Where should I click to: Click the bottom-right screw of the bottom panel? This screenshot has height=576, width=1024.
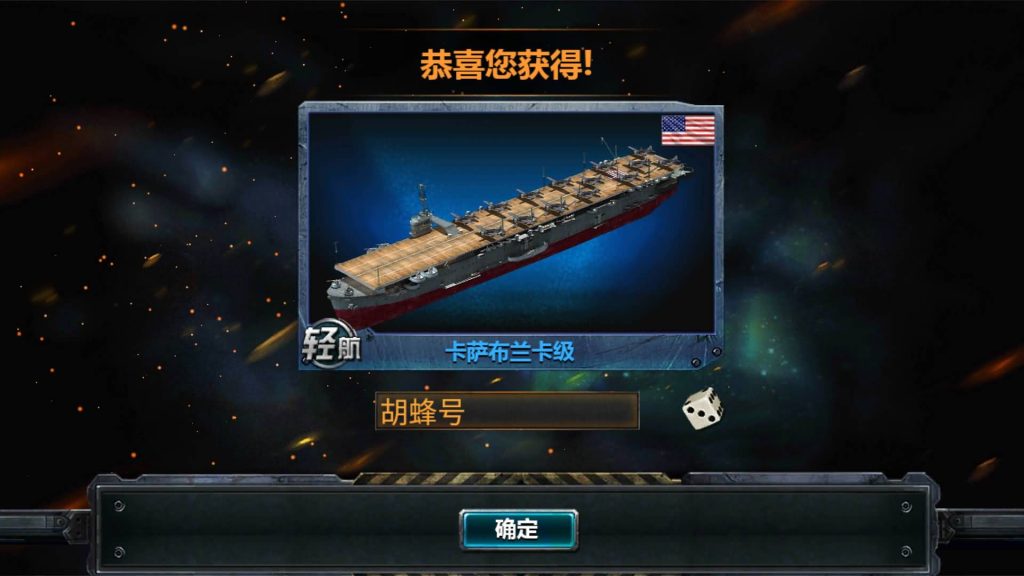(906, 552)
